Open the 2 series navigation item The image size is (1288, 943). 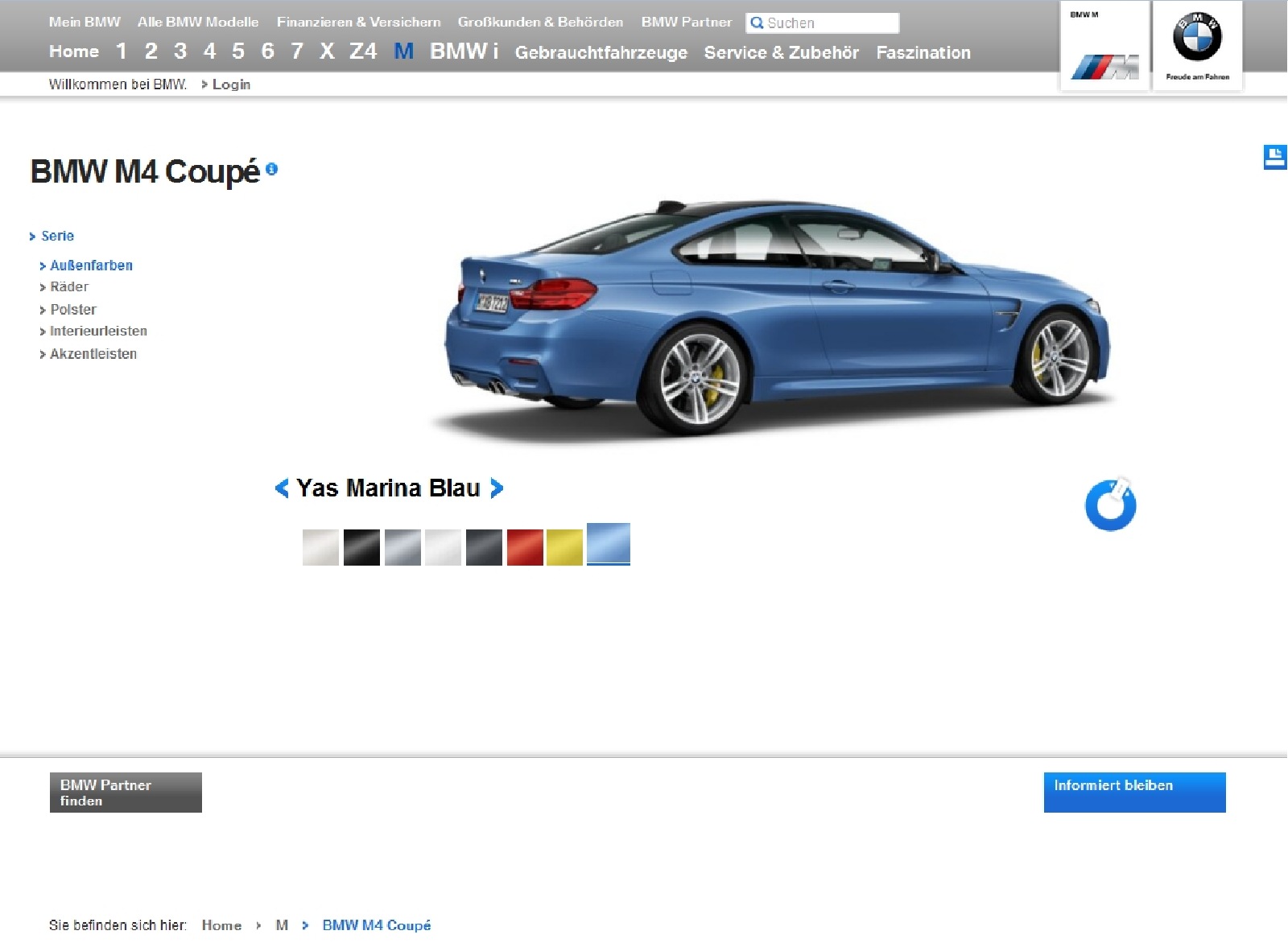click(151, 51)
